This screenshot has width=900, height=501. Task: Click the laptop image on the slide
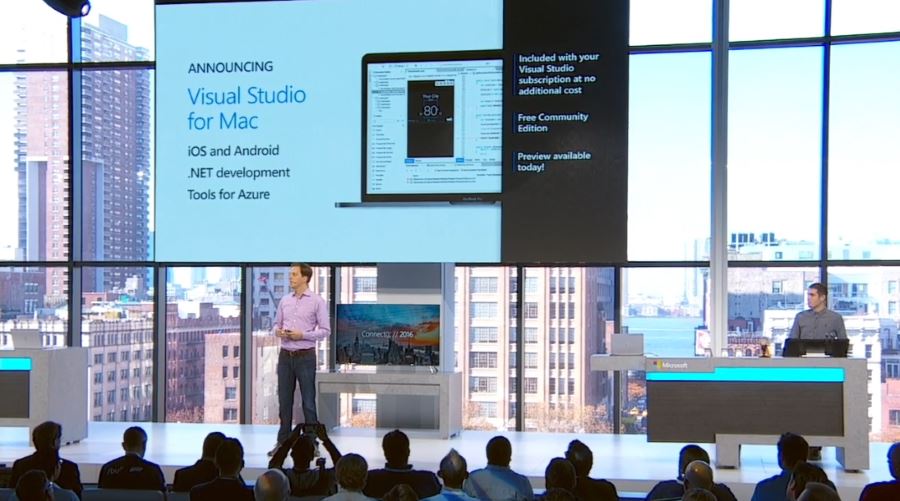420,129
